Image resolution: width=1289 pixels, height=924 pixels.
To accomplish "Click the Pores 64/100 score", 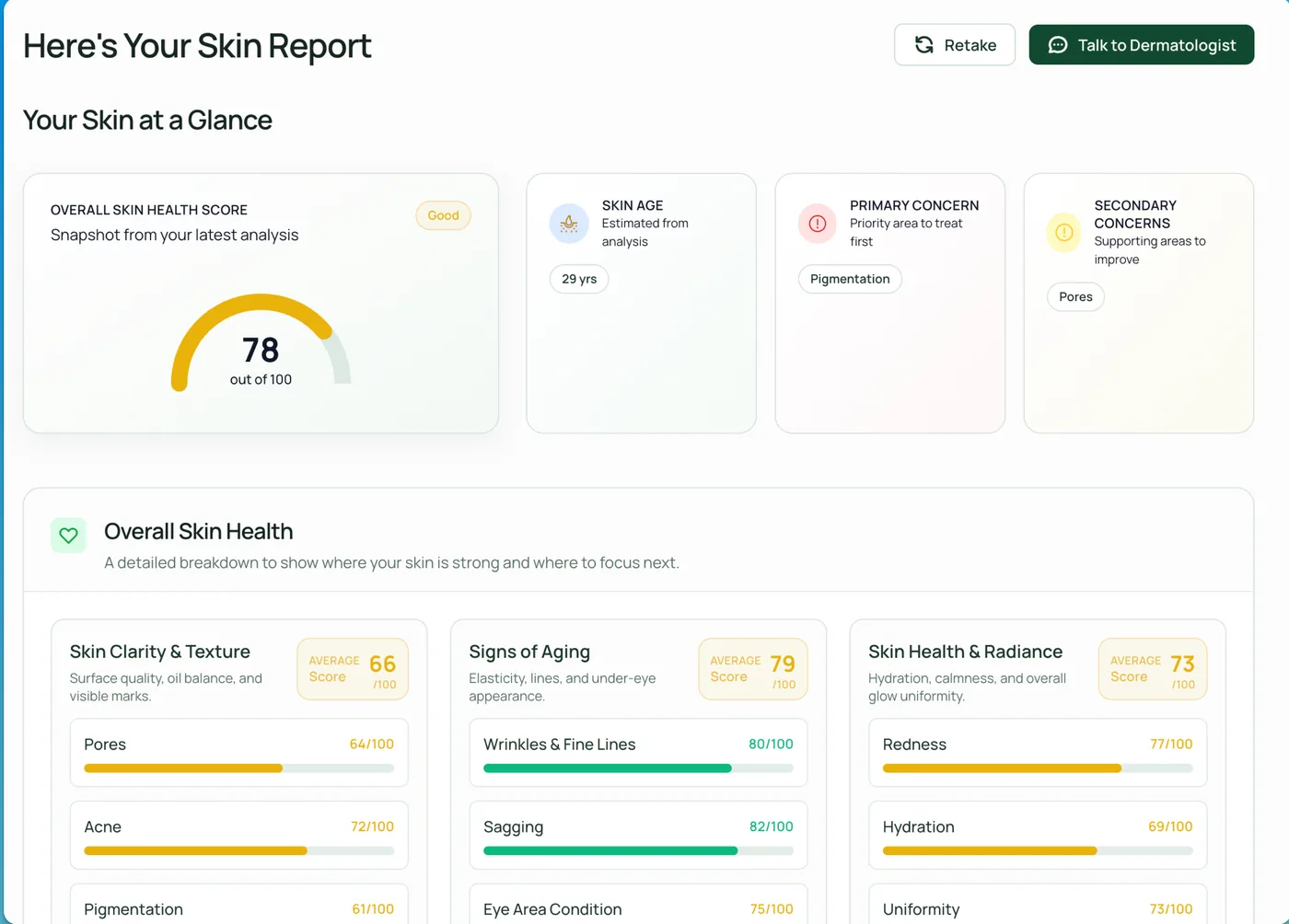I will click(x=372, y=744).
